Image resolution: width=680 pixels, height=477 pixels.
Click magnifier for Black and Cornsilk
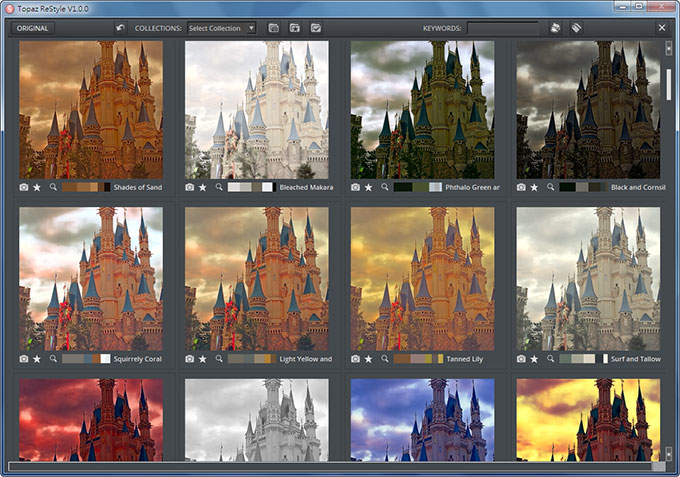[x=550, y=187]
